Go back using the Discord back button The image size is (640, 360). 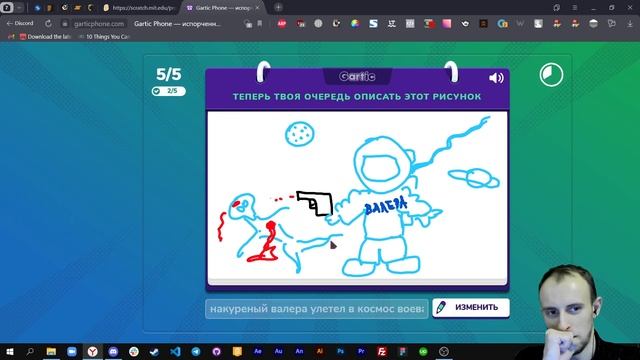tap(20, 24)
